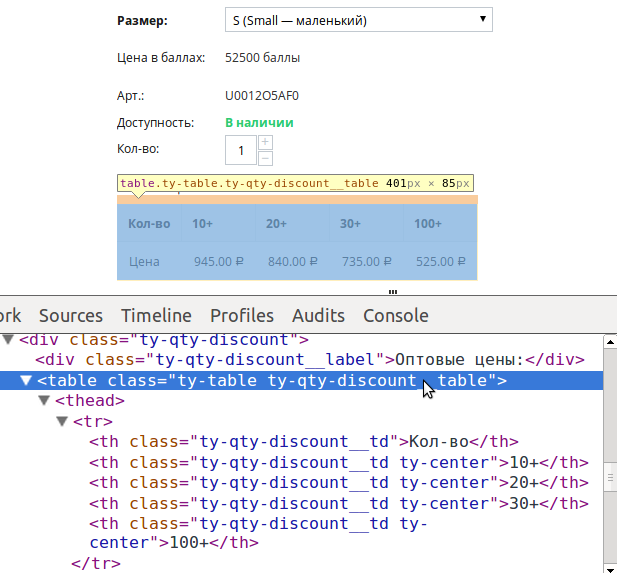Open the Размер size dropdown

pyautogui.click(x=358, y=20)
